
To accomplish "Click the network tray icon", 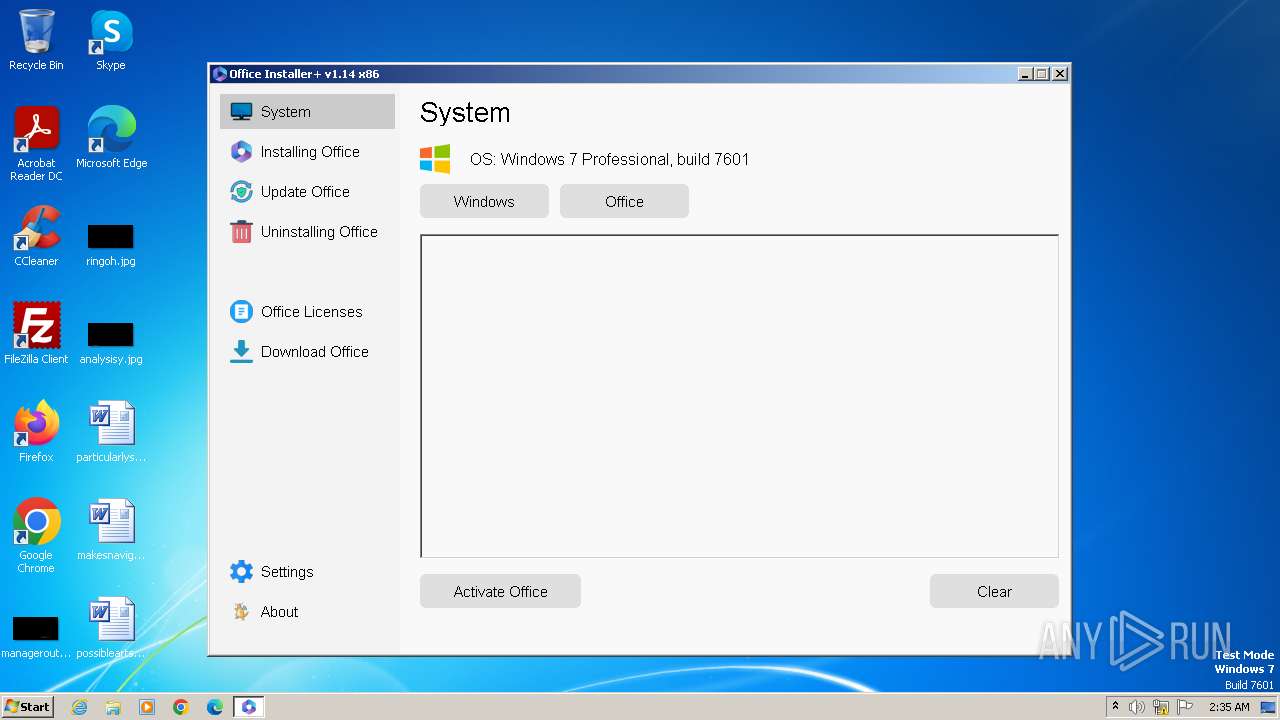I will coord(1161,707).
